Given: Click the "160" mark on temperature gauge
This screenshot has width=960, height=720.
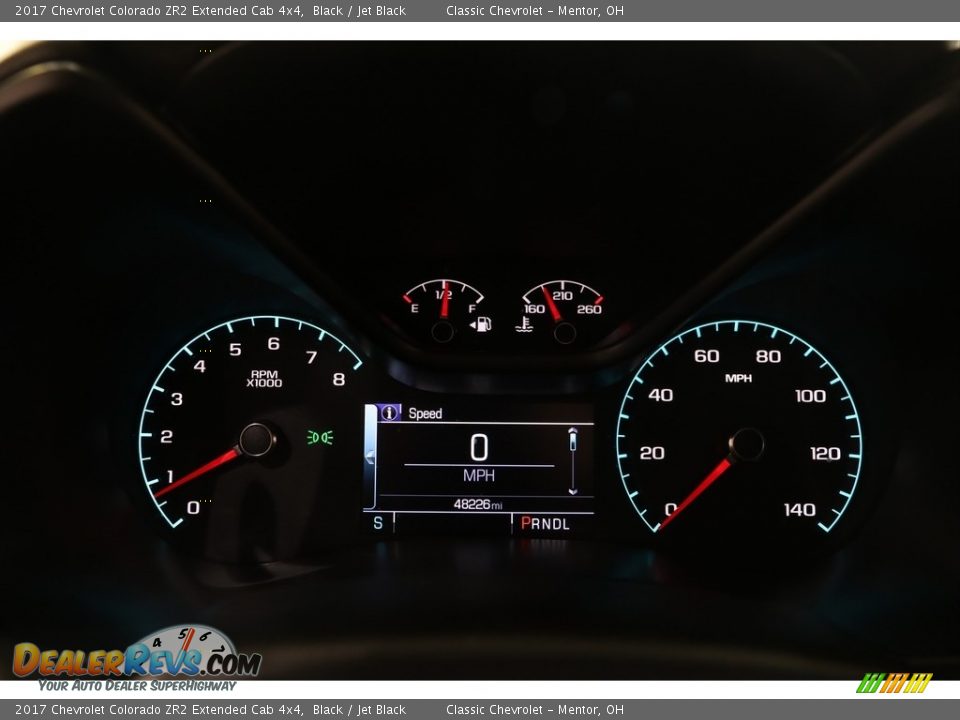Looking at the screenshot, I should 534,309.
